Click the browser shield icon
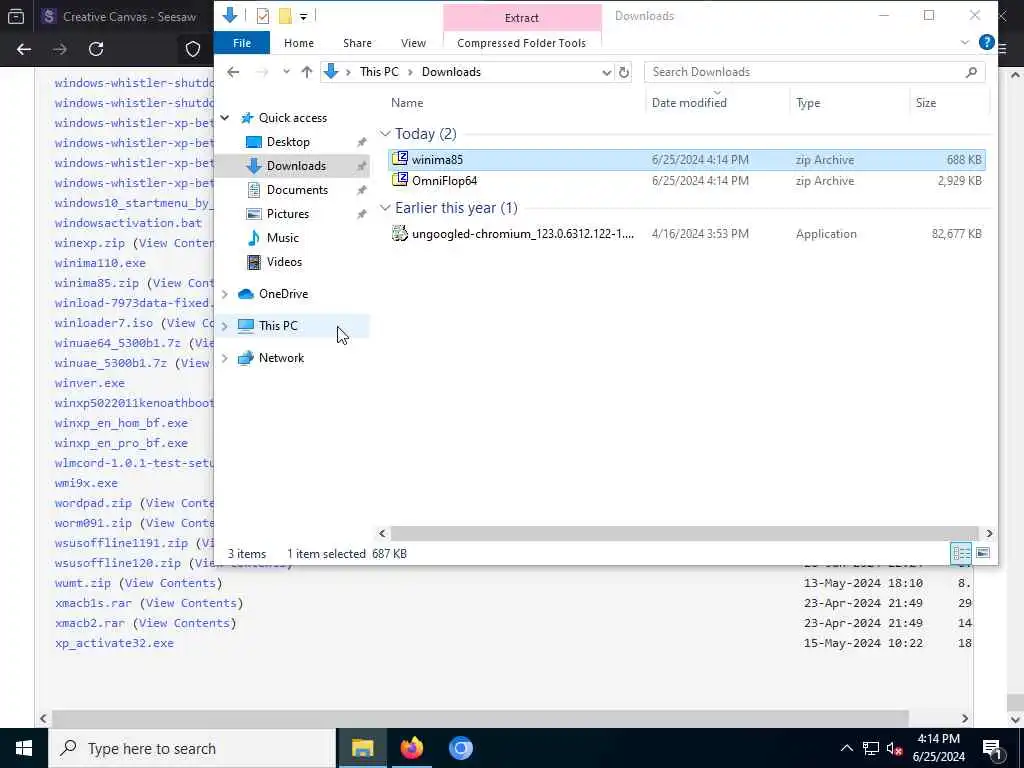The height and width of the screenshot is (768, 1024). click(193, 49)
